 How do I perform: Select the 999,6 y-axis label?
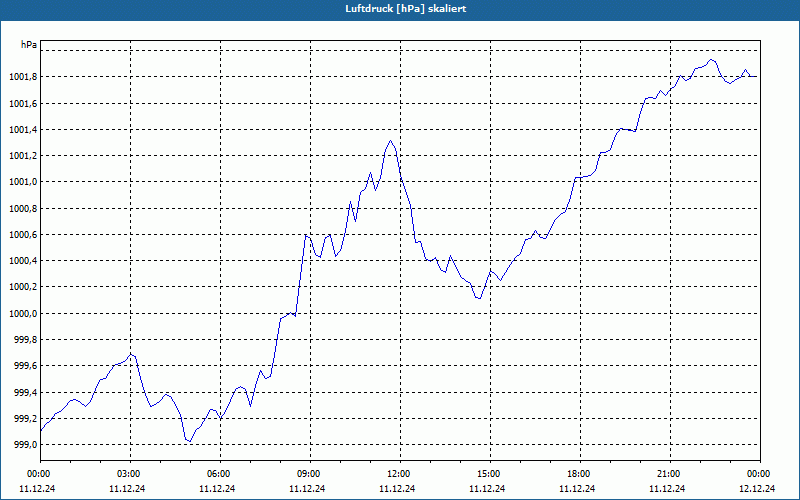25,366
